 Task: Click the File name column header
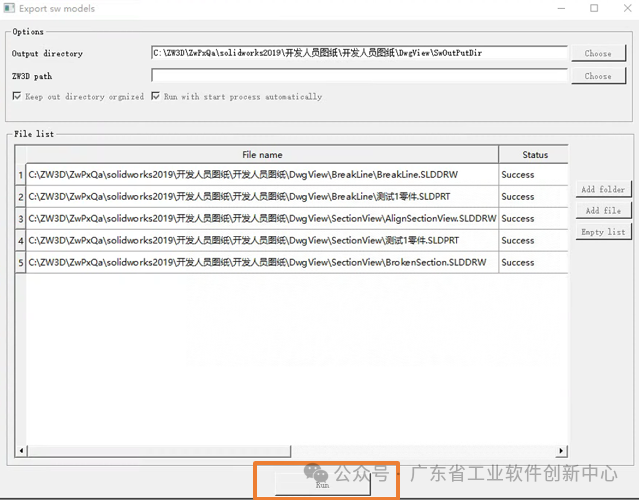(x=262, y=155)
